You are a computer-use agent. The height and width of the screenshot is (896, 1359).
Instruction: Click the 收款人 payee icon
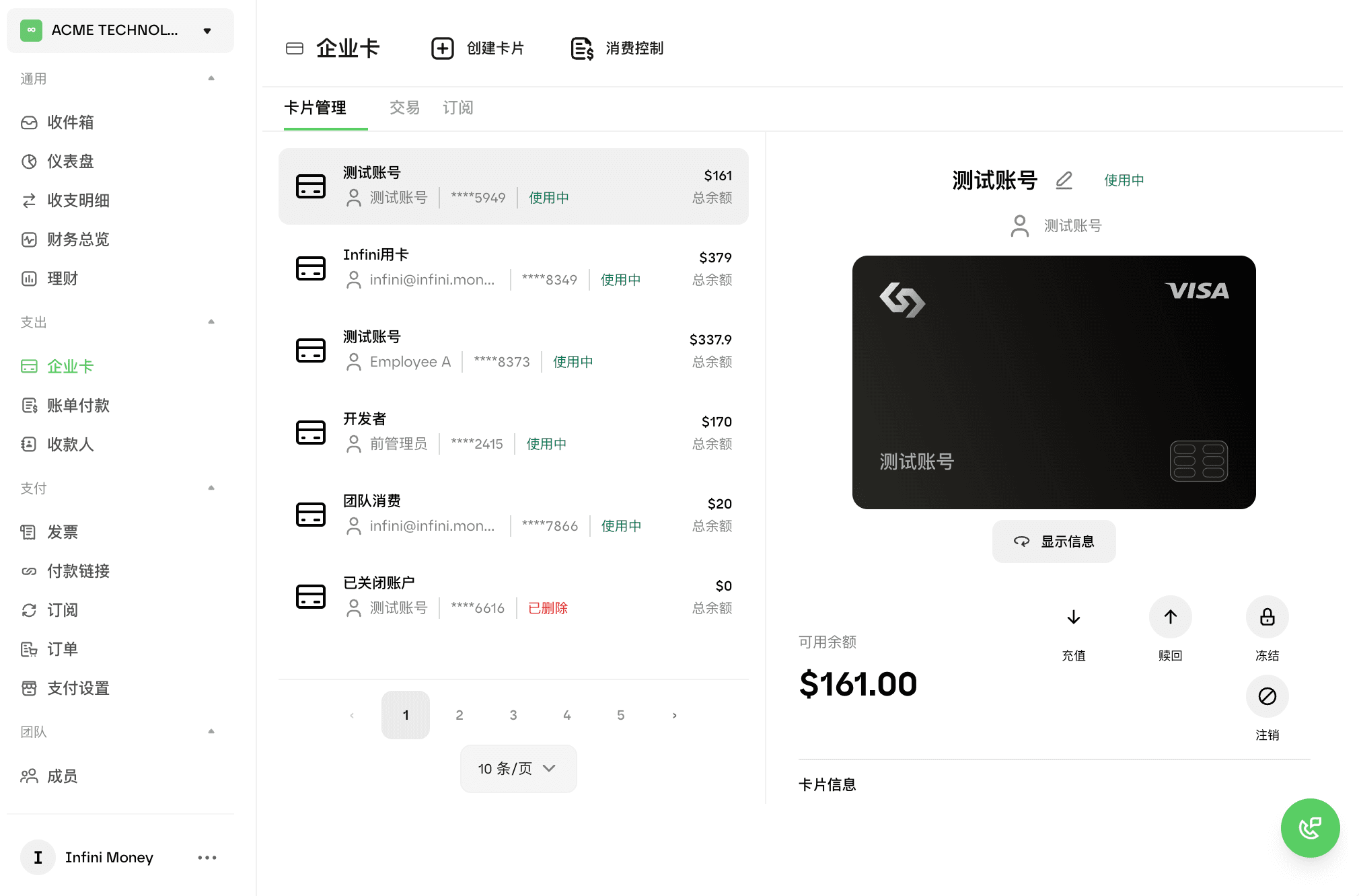(29, 445)
